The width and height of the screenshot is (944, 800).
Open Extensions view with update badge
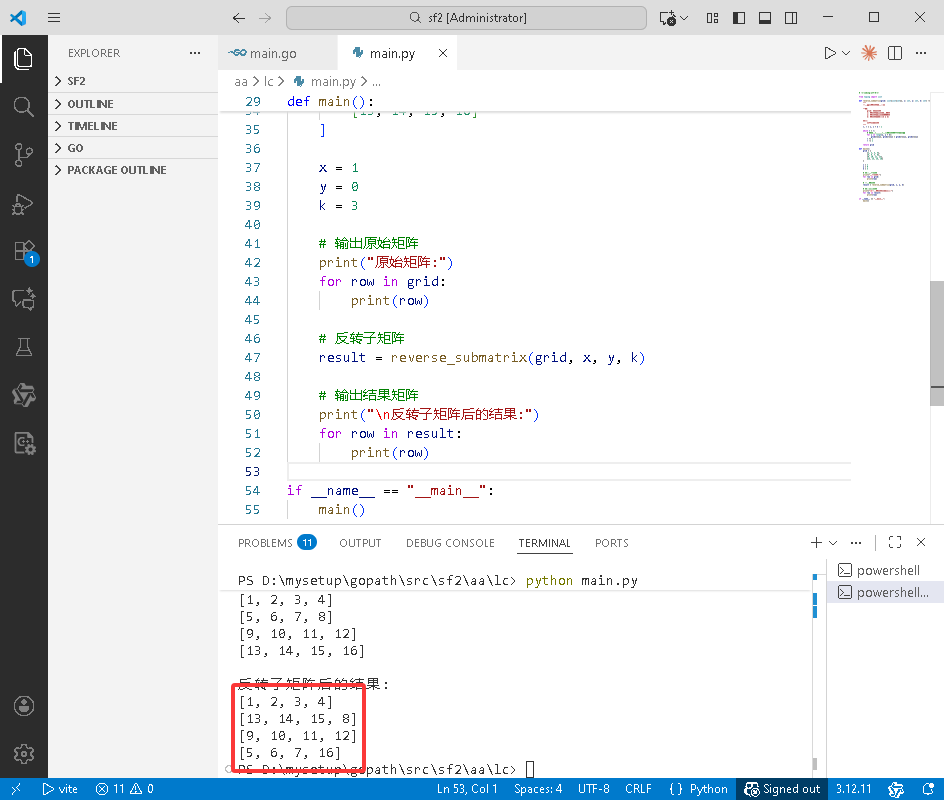click(25, 252)
